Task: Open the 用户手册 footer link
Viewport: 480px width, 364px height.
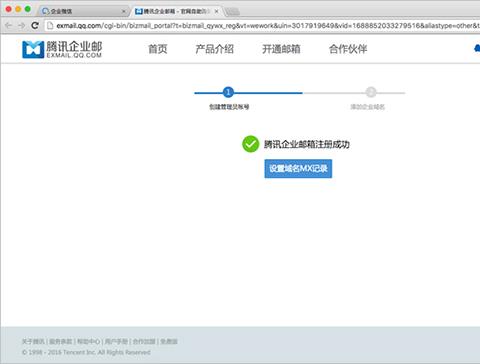Action: [x=116, y=341]
